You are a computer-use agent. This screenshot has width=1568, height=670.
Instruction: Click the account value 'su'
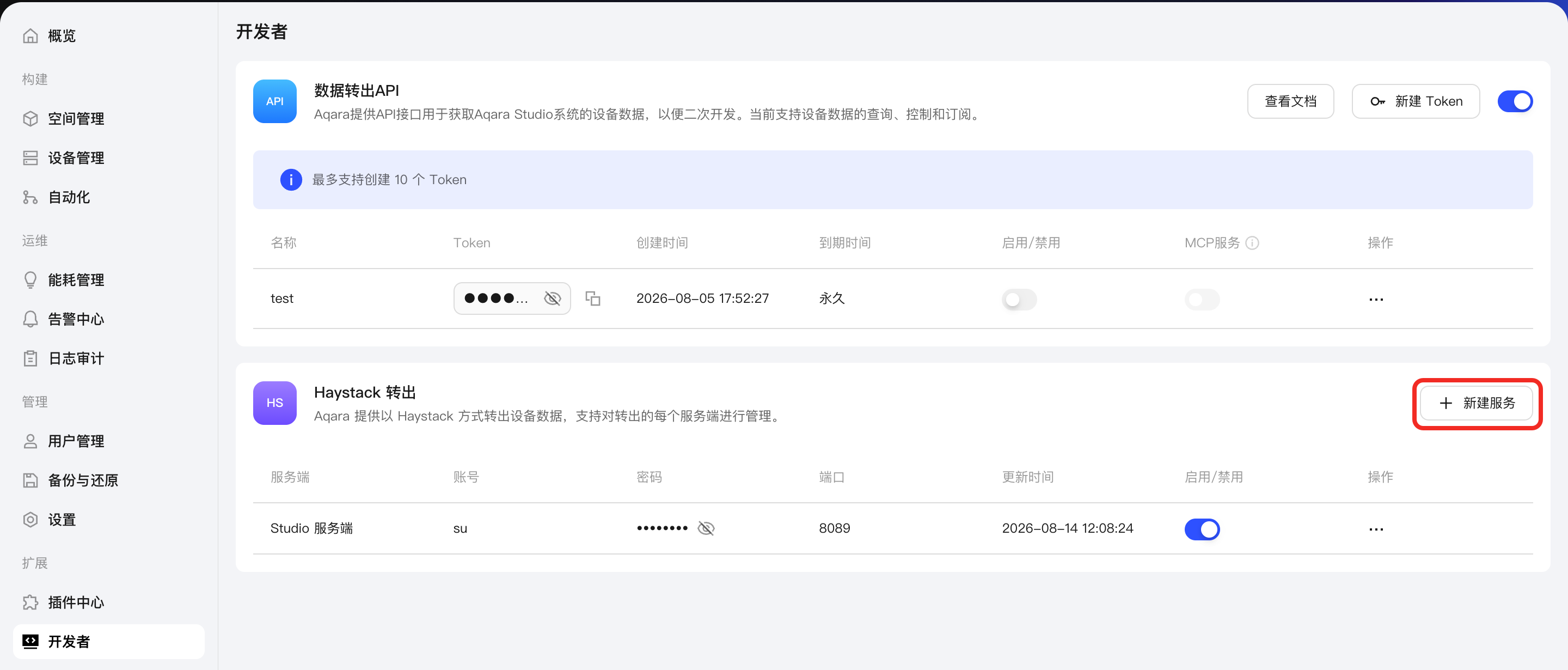(x=460, y=529)
